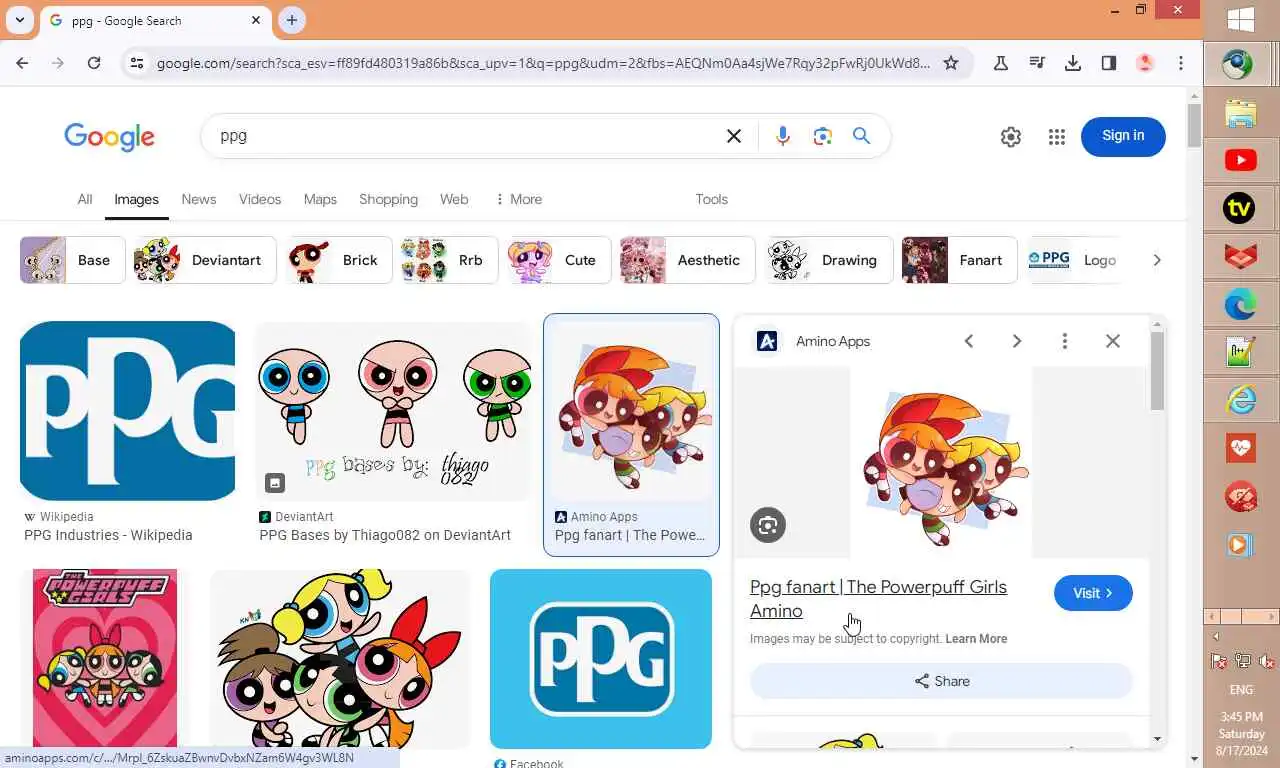1280x768 pixels.
Task: Open preview panel three-dot options
Action: [1065, 341]
